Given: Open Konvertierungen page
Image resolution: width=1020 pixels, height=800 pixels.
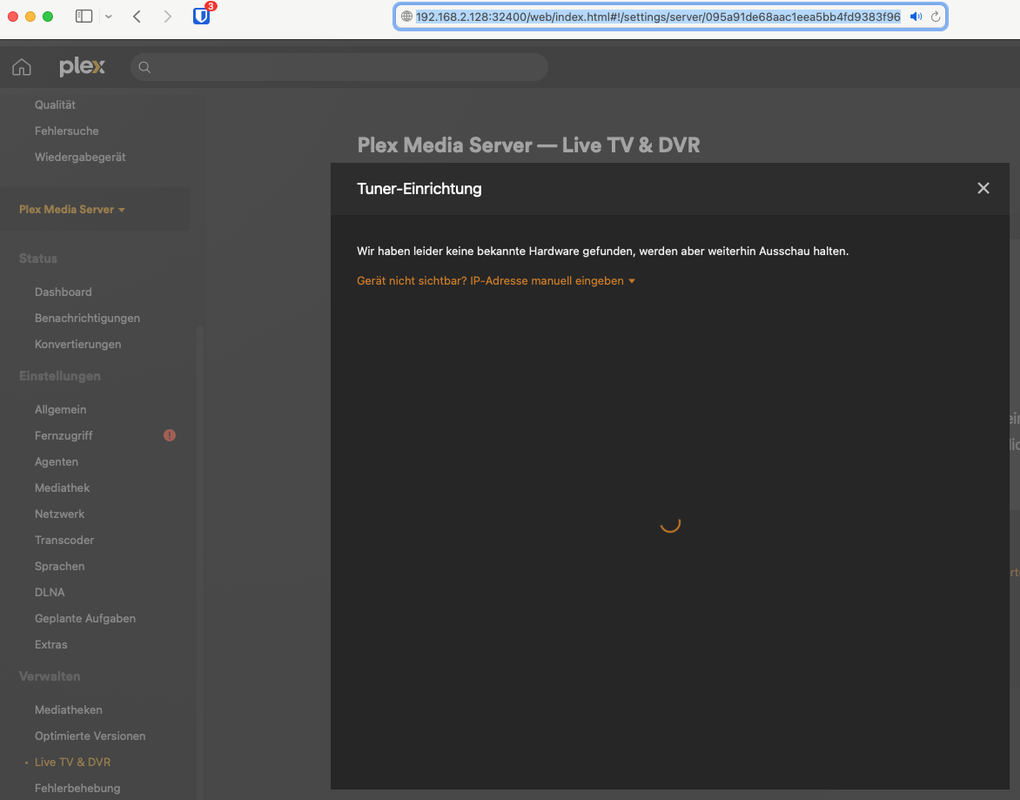Looking at the screenshot, I should click(77, 344).
